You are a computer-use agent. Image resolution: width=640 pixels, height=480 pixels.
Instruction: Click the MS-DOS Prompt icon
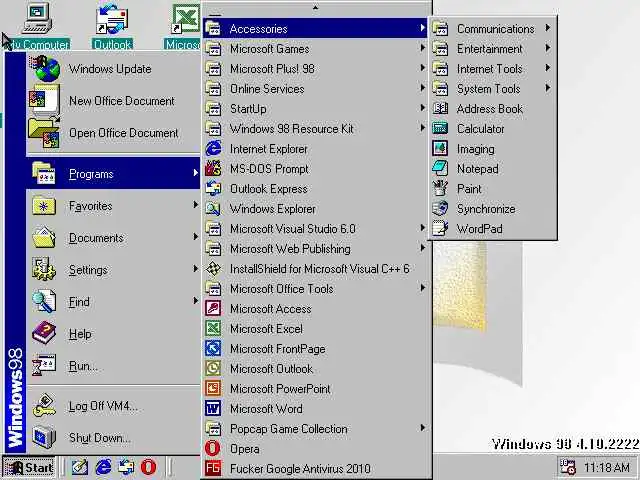point(213,169)
